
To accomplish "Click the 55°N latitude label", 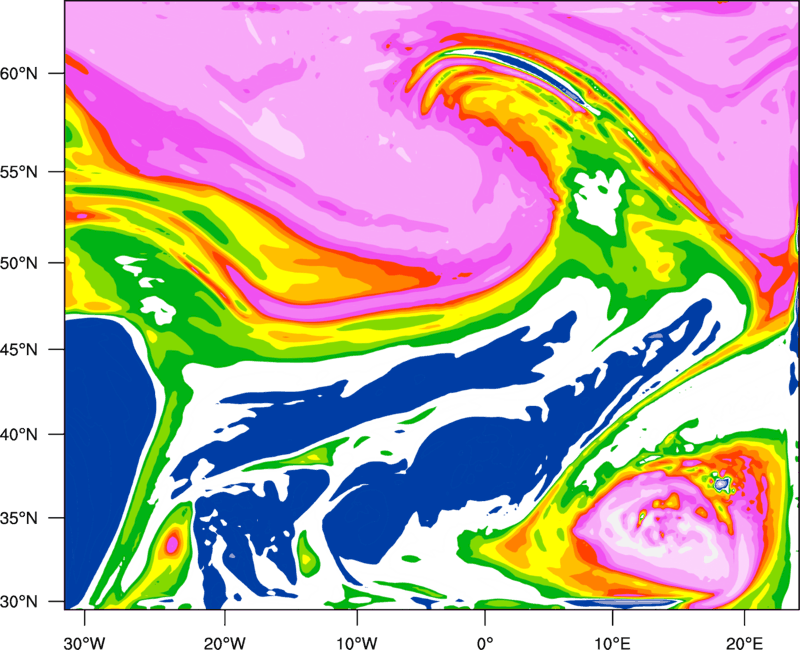I will tap(19, 171).
